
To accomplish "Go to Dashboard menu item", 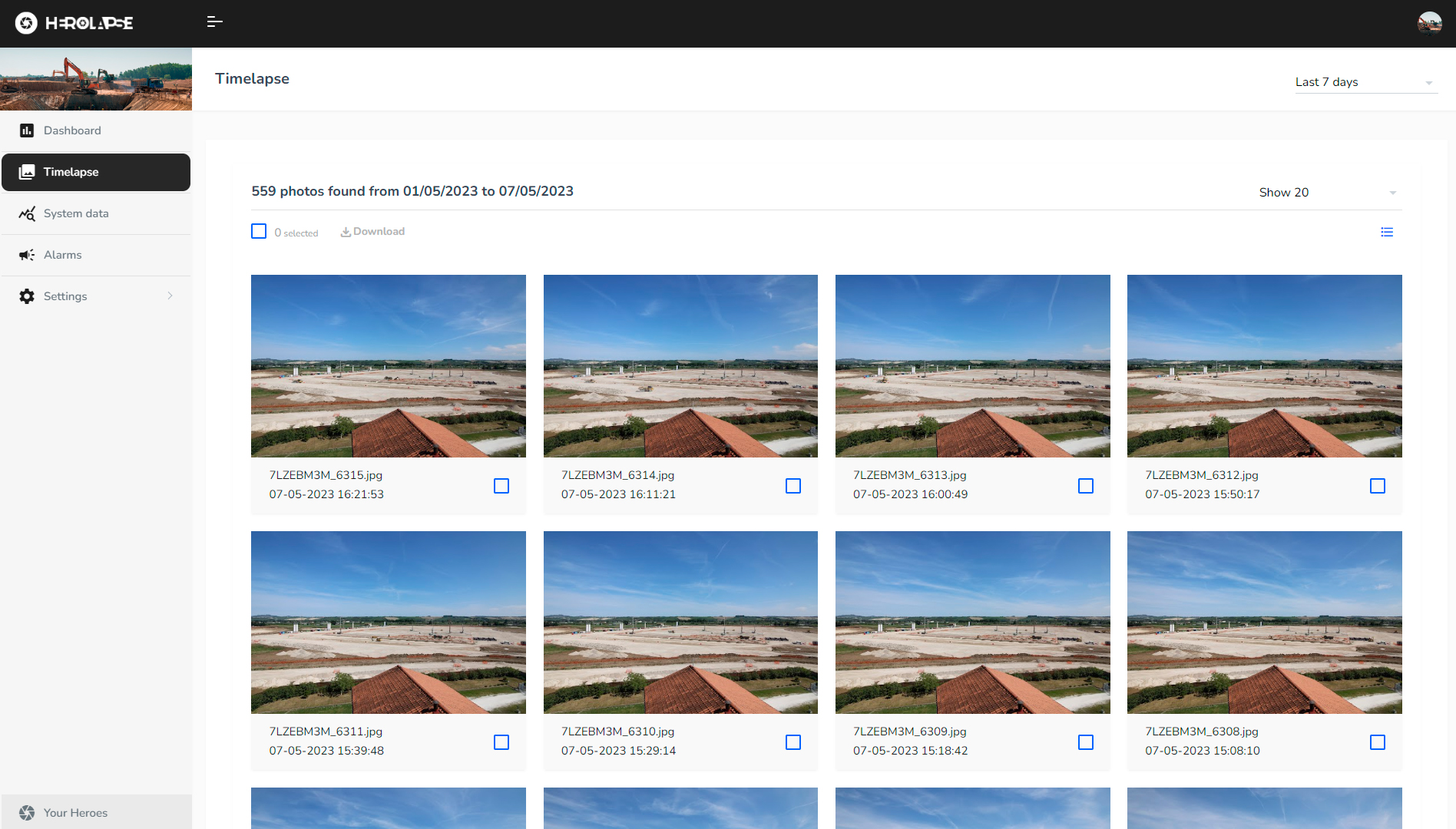I will (x=96, y=130).
